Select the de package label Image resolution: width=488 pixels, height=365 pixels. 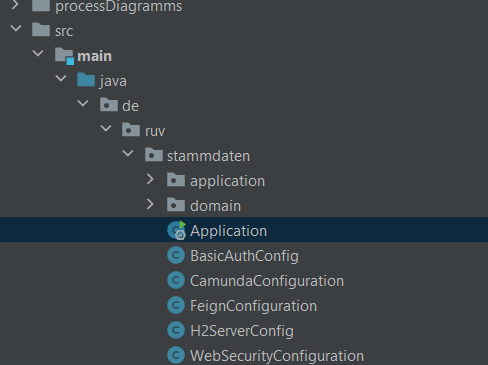click(130, 106)
